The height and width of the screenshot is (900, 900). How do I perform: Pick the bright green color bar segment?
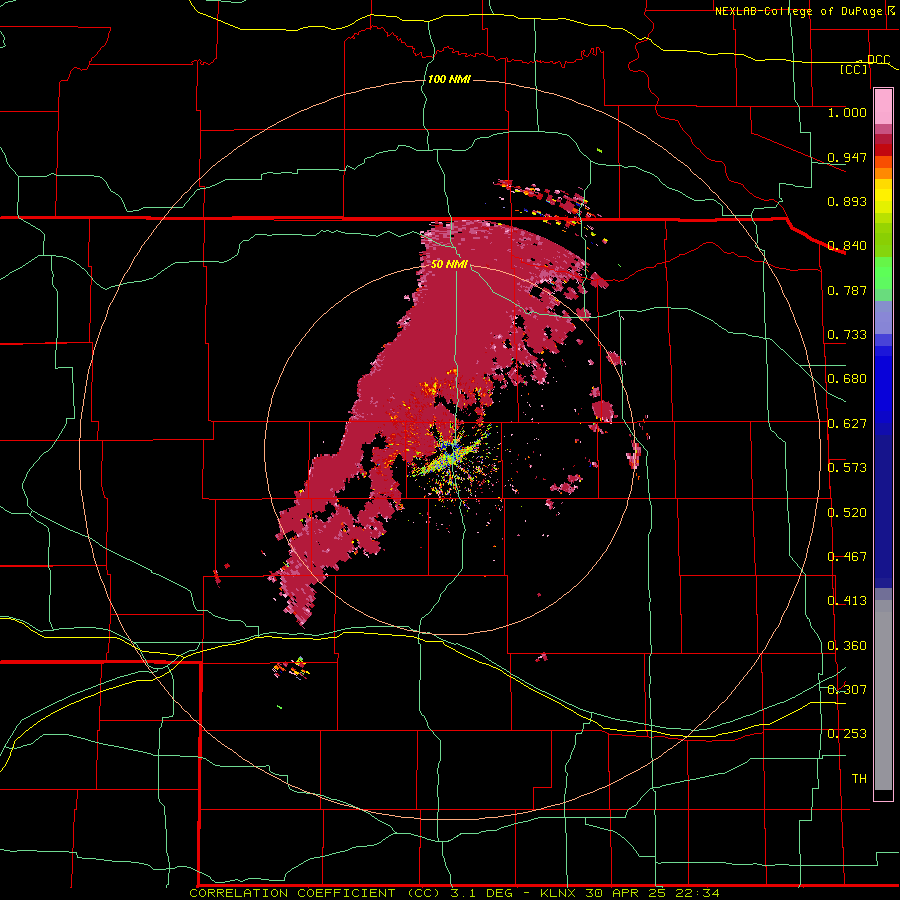point(883,273)
